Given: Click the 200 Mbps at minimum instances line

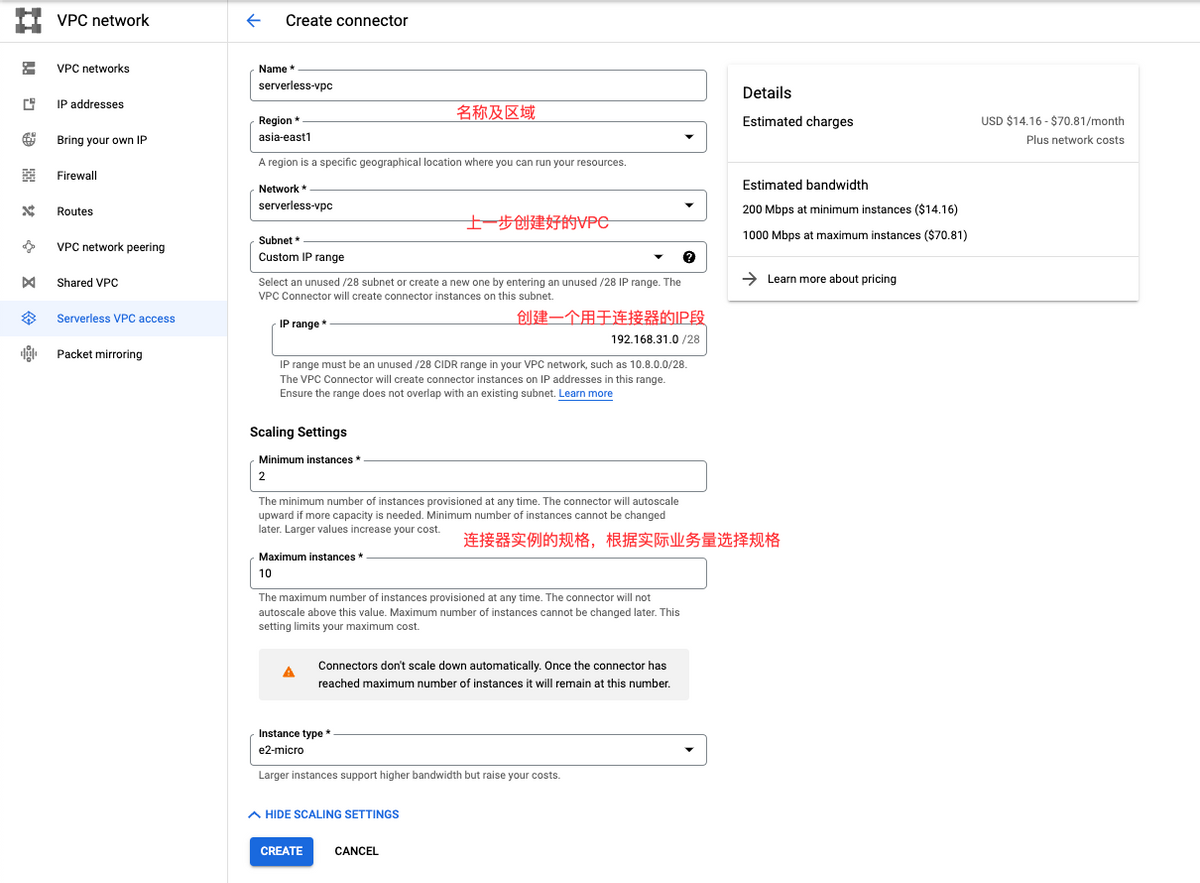Looking at the screenshot, I should click(x=851, y=210).
